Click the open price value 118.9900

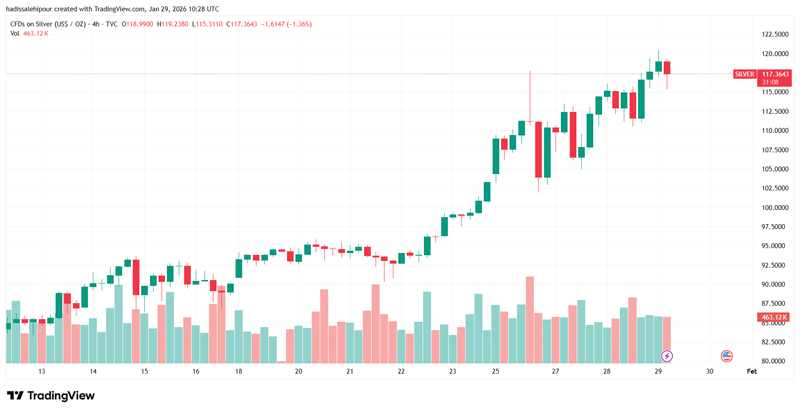click(138, 22)
